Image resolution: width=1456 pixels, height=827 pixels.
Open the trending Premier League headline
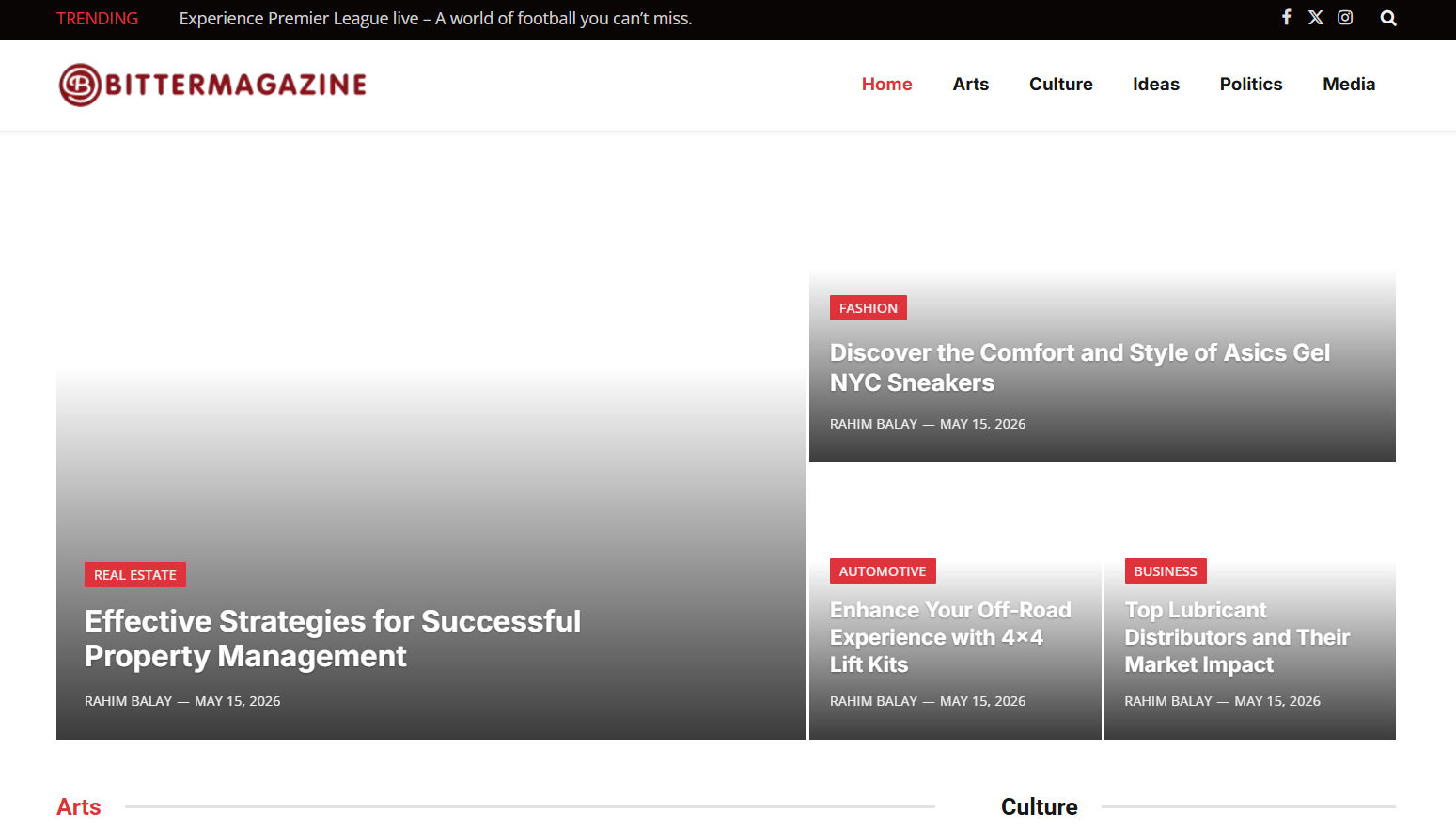(x=435, y=19)
